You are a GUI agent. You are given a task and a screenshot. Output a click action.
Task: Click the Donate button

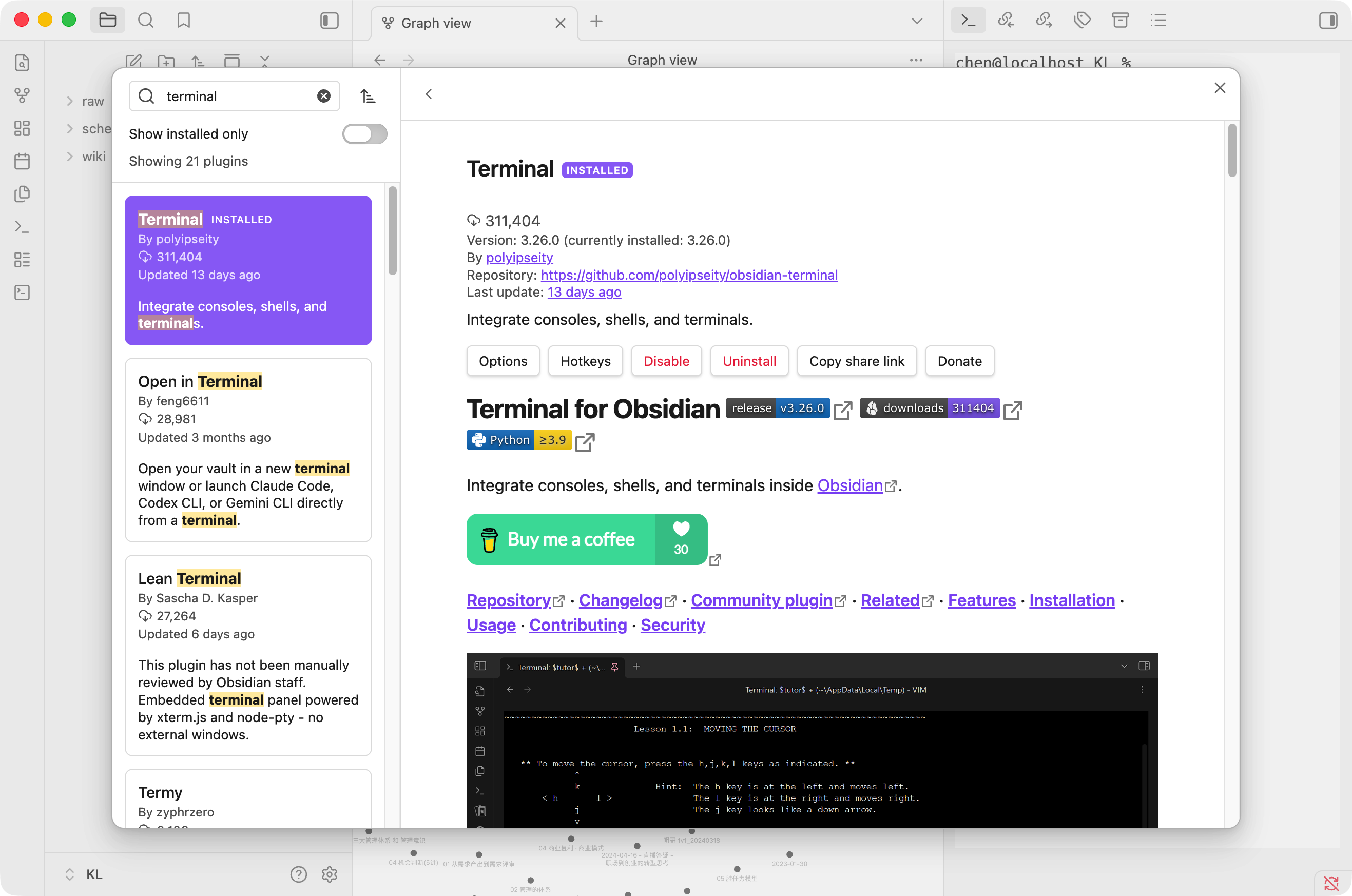click(x=959, y=361)
